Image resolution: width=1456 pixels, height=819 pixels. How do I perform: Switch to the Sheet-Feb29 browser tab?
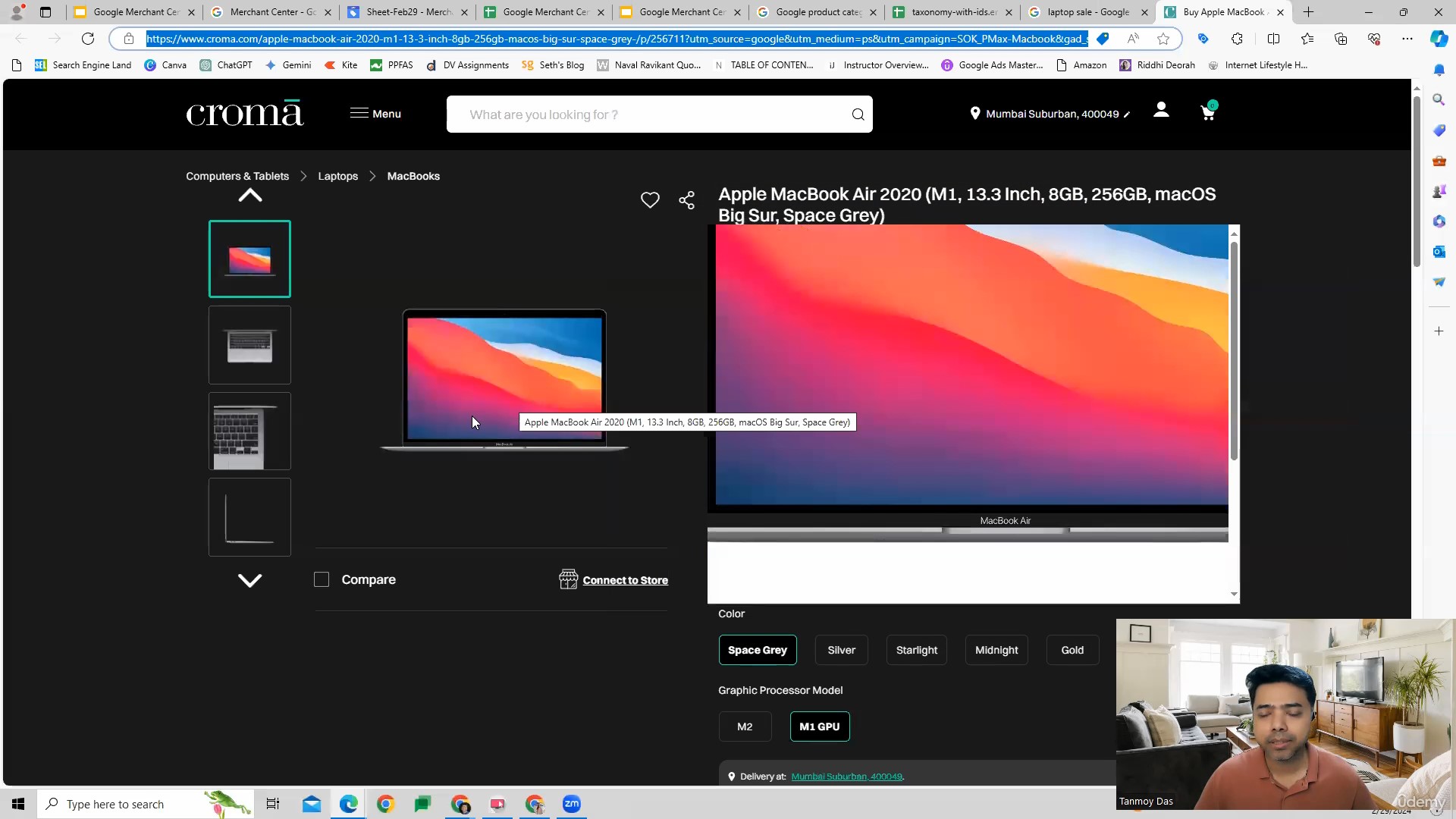[x=409, y=12]
